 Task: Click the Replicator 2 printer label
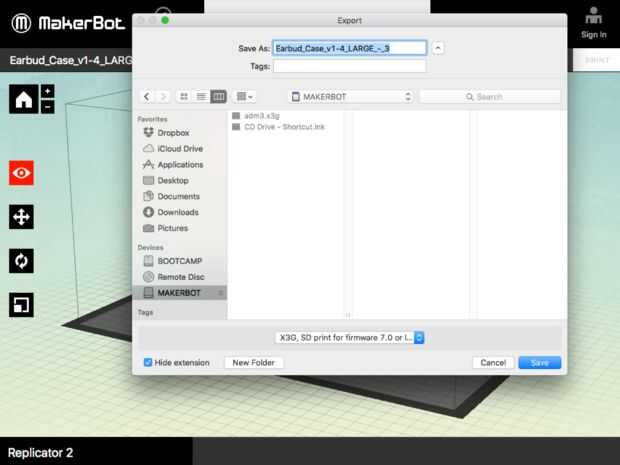tap(40, 452)
